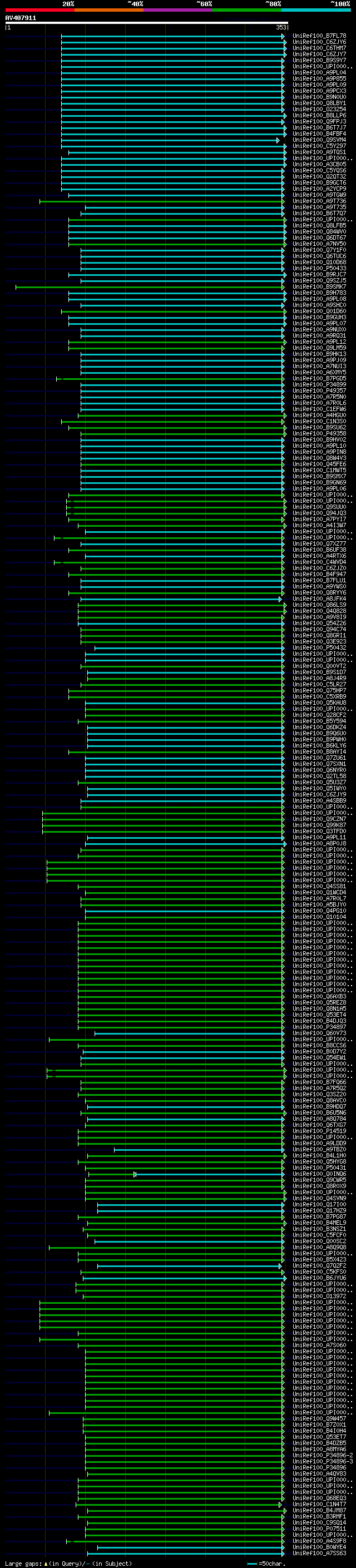356x1568 pixels.
Task: Select hit UniRef100_B9H783
Action: (x=319, y=293)
